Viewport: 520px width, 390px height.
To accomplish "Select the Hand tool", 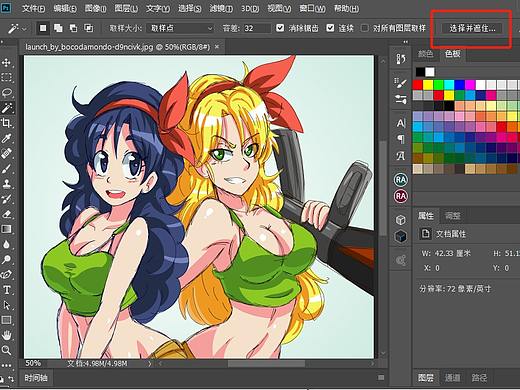I will click(7, 335).
